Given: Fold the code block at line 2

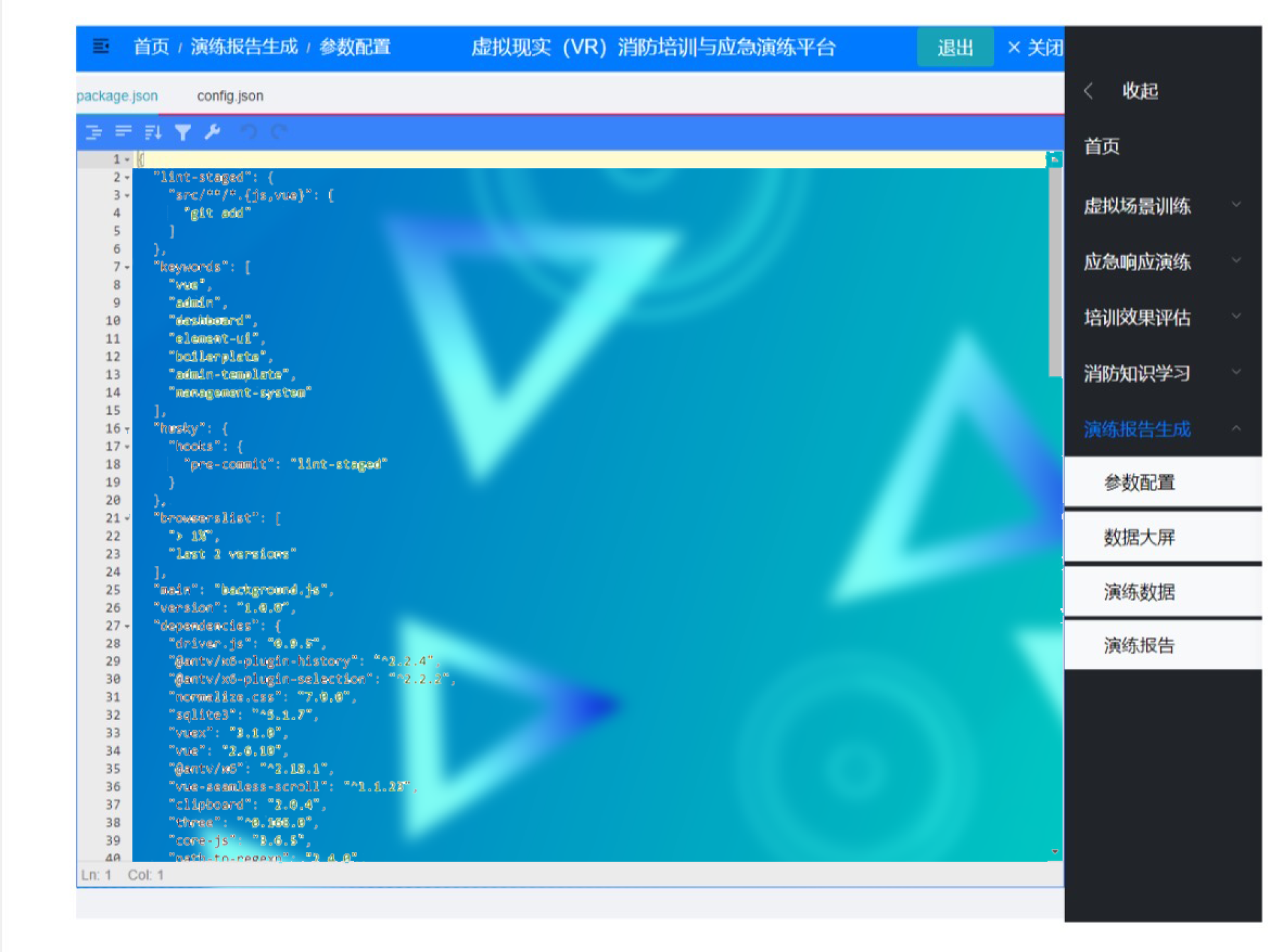Looking at the screenshot, I should [x=127, y=178].
